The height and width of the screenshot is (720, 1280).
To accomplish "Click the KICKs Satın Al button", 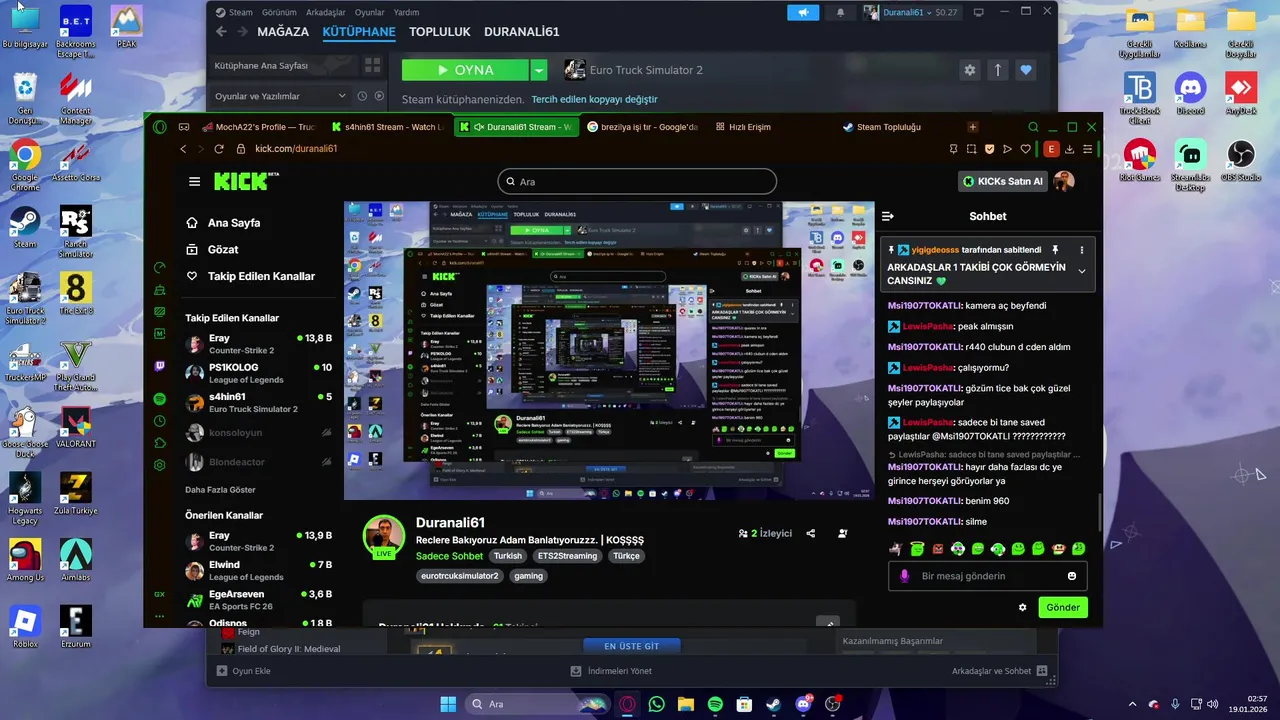I will (x=1004, y=181).
